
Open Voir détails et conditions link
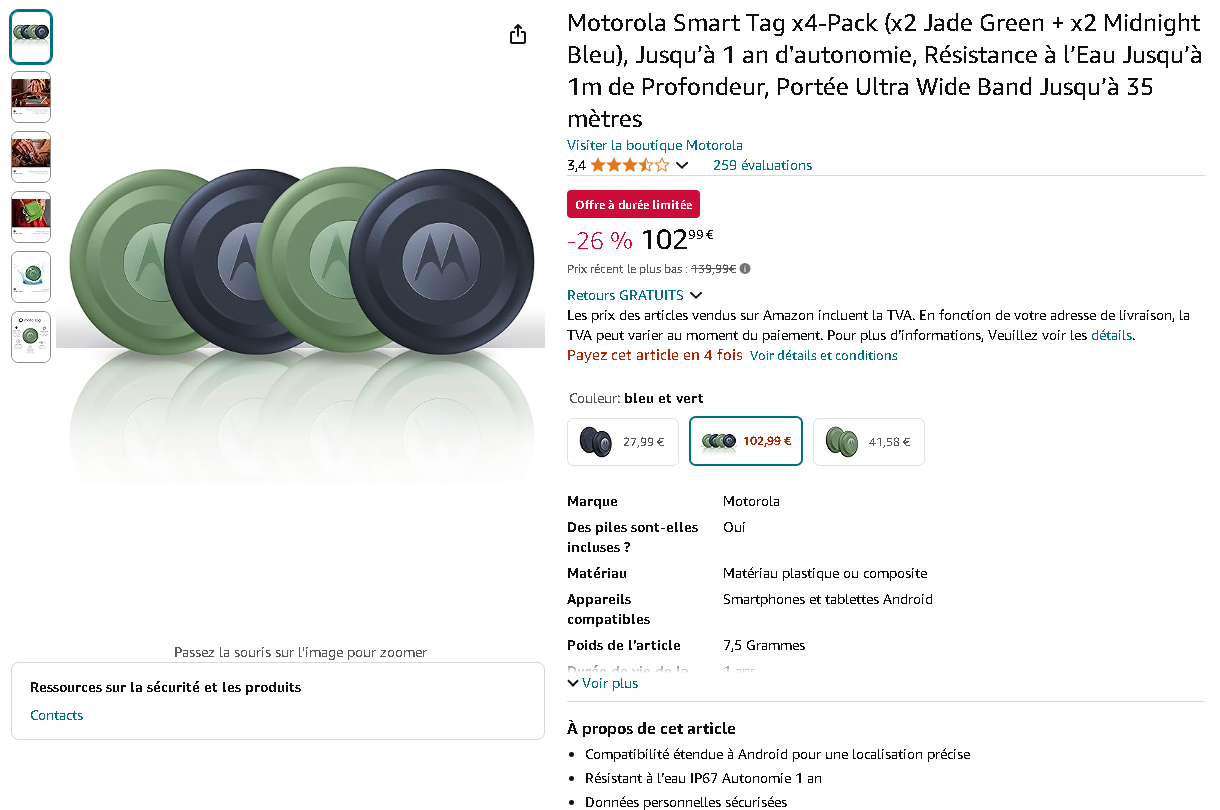(x=823, y=355)
